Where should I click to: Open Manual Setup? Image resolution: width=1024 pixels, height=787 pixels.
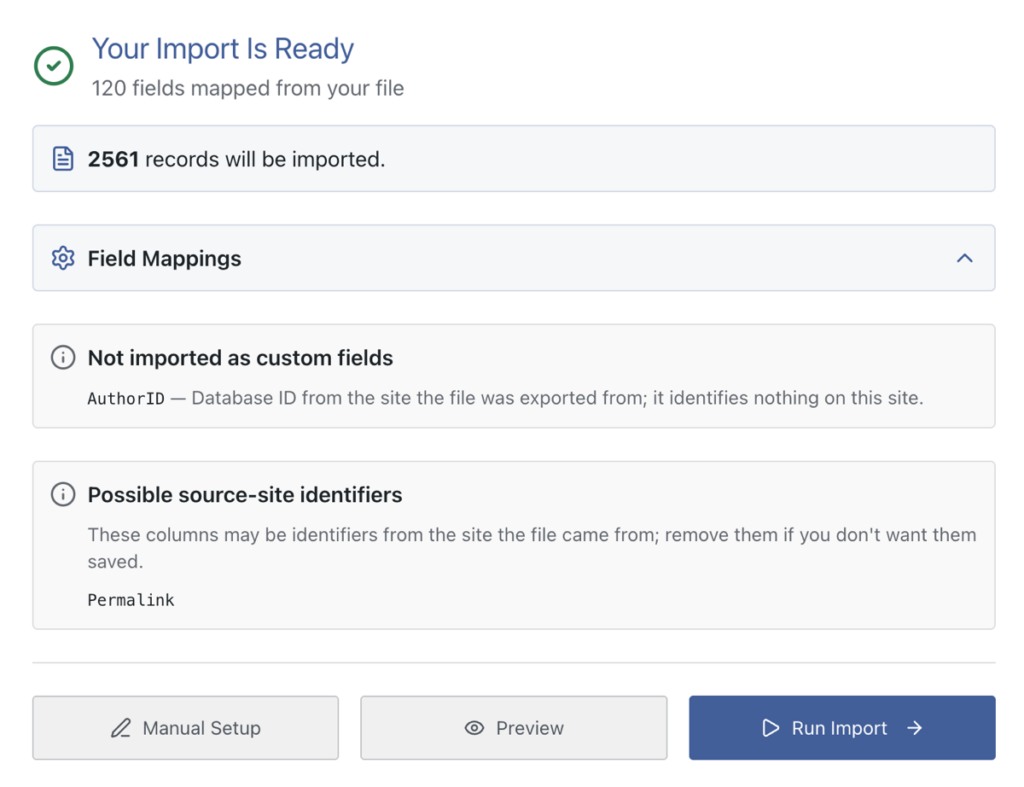point(185,728)
